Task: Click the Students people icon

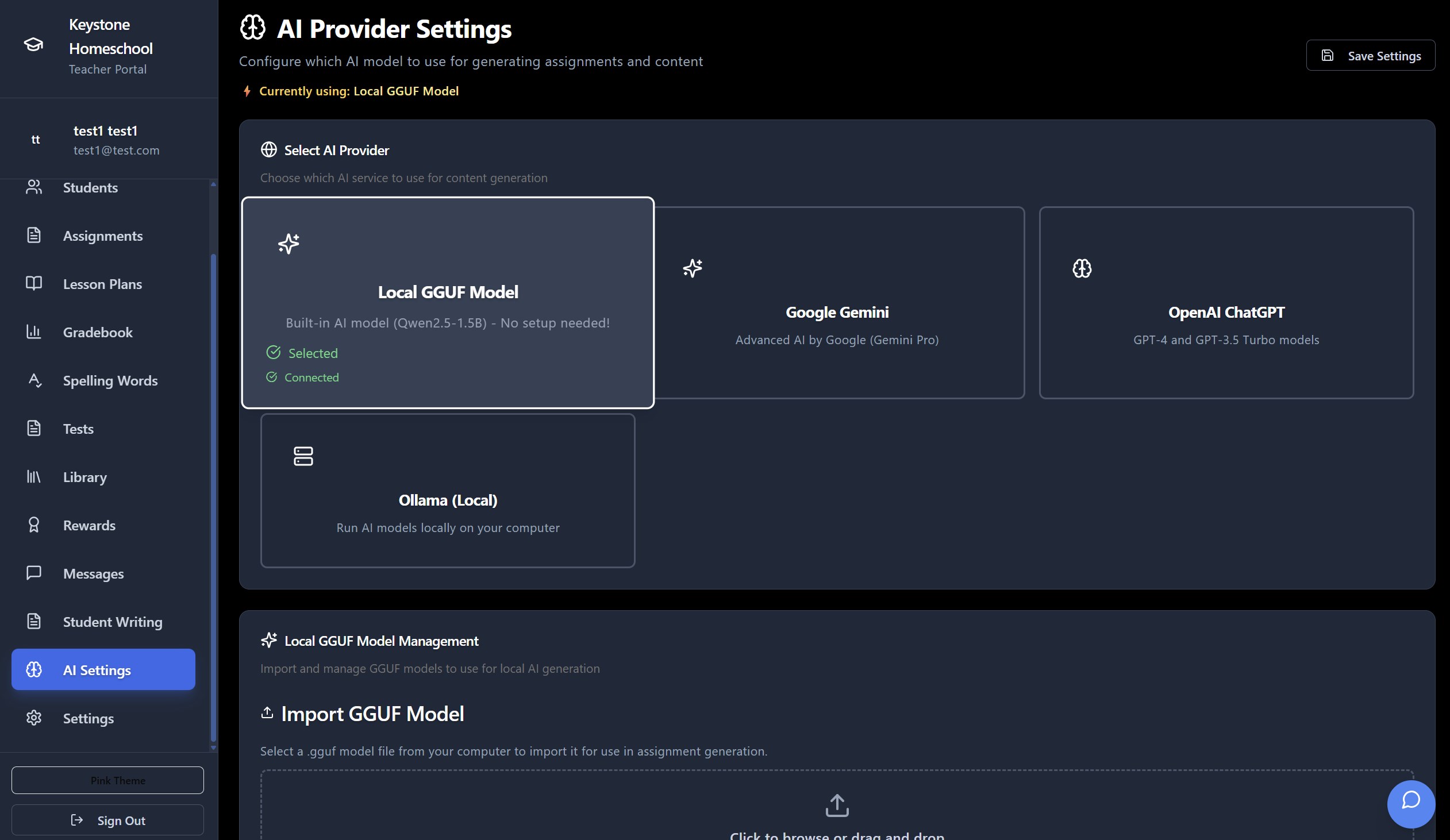Action: (34, 187)
